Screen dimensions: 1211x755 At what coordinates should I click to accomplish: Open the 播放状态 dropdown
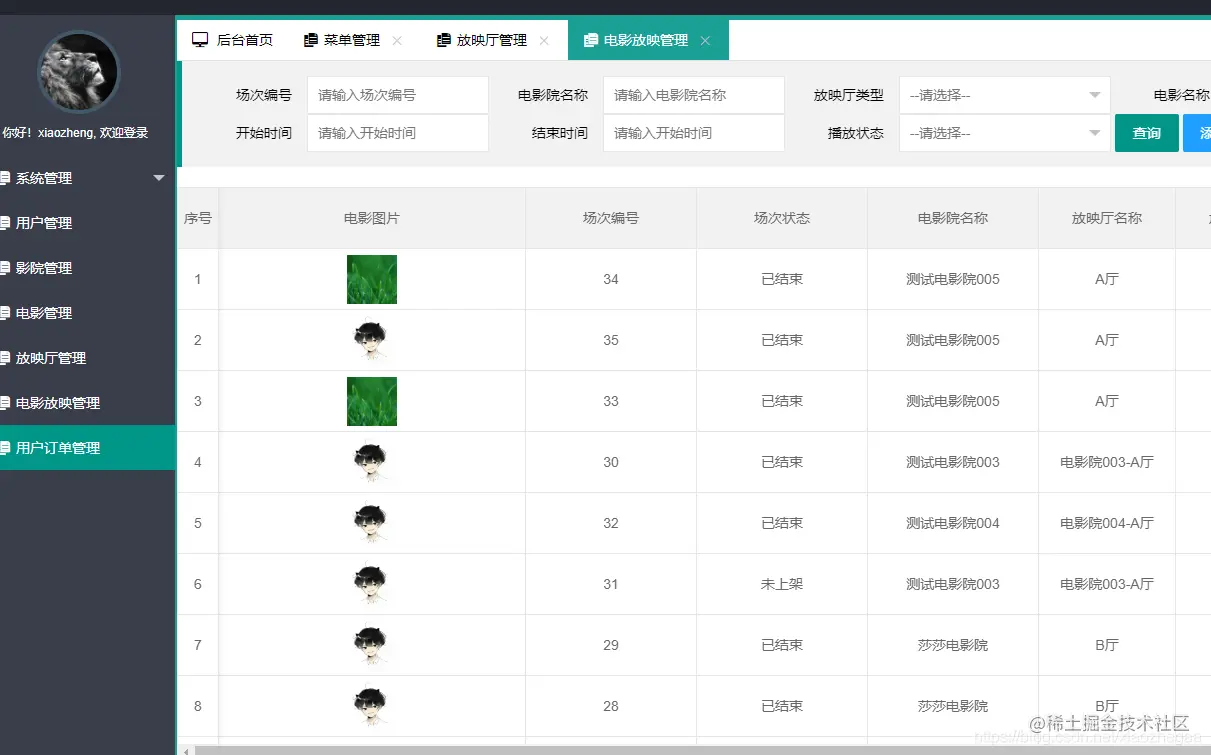[x=1003, y=132]
